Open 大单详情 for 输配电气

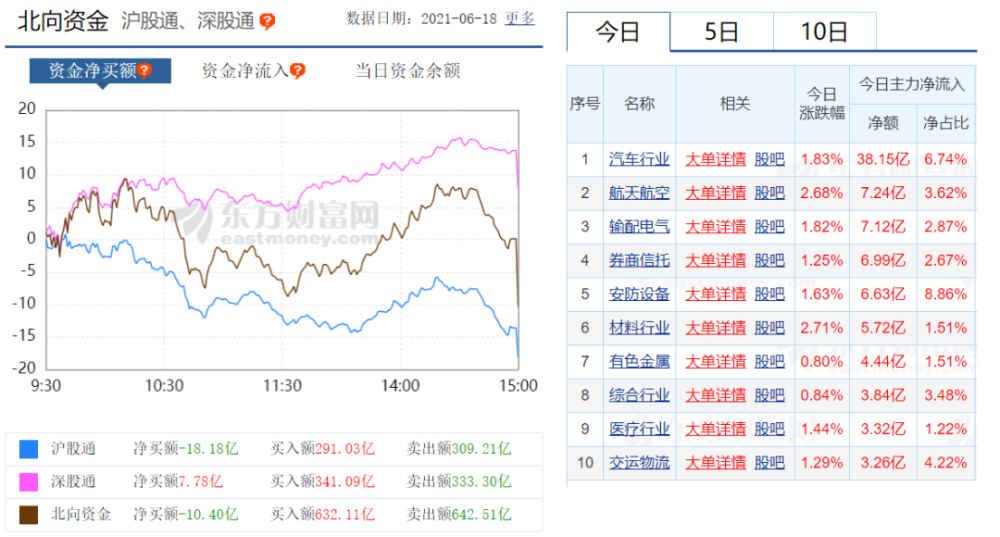pos(716,226)
